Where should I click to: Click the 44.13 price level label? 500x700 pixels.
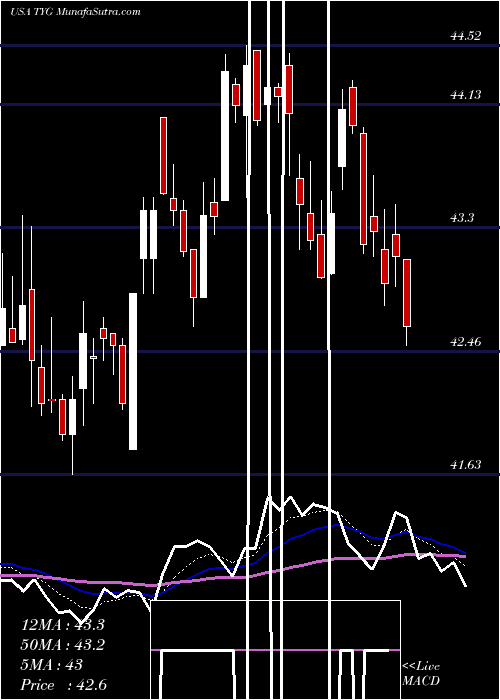466,95
